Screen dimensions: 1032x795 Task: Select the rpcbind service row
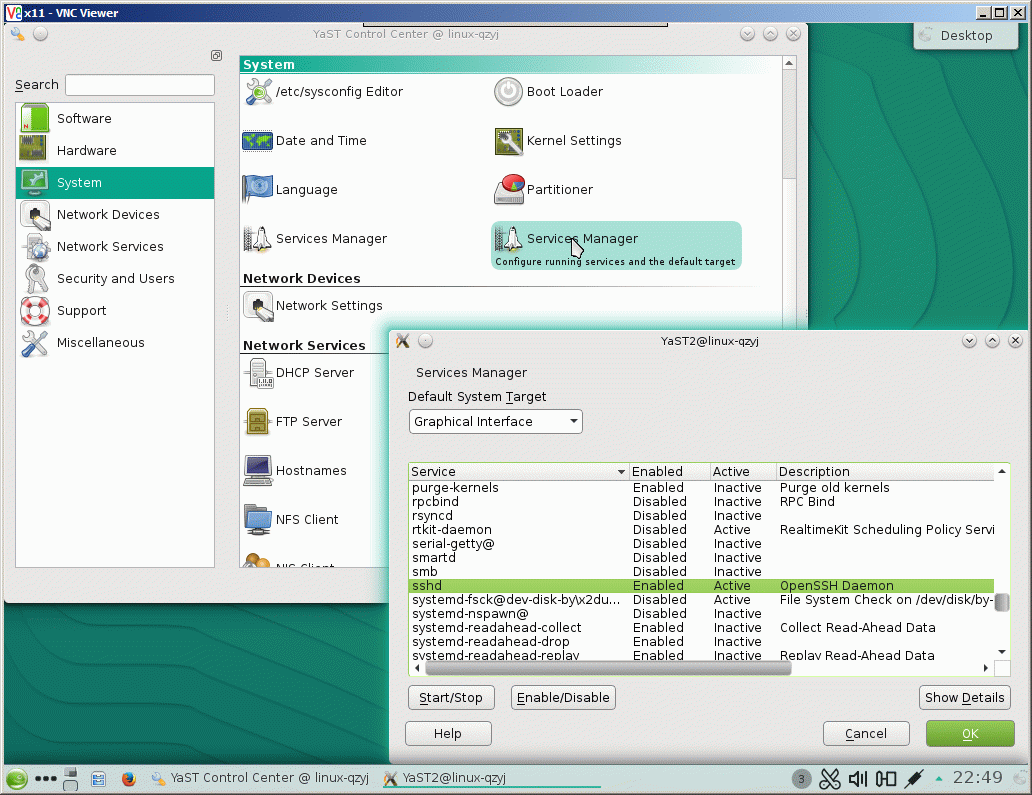[702, 501]
